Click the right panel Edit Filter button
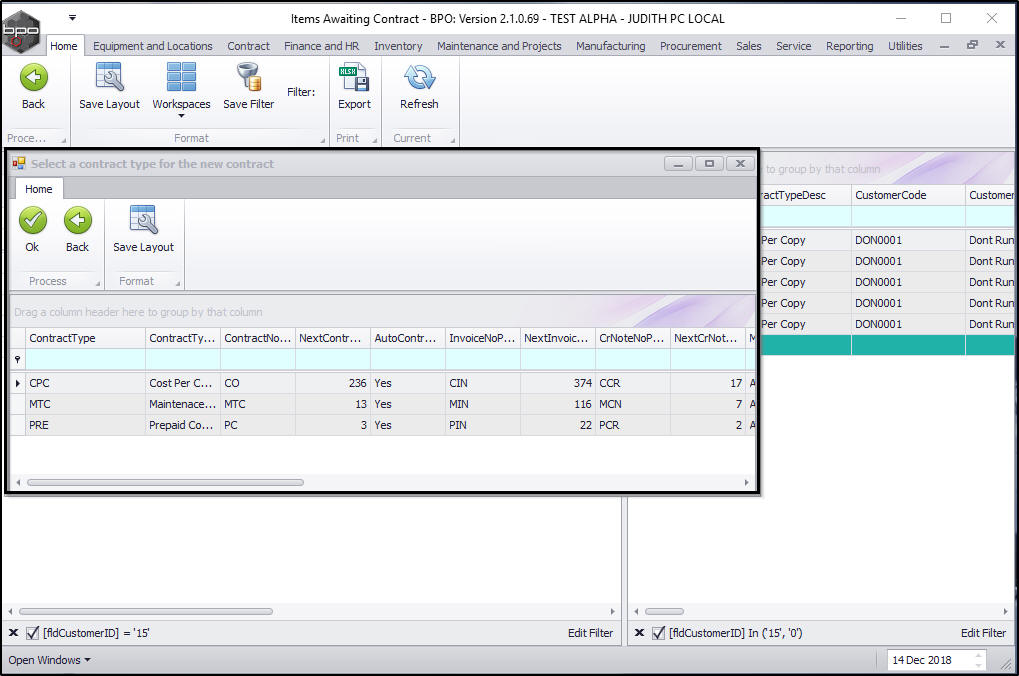 983,633
